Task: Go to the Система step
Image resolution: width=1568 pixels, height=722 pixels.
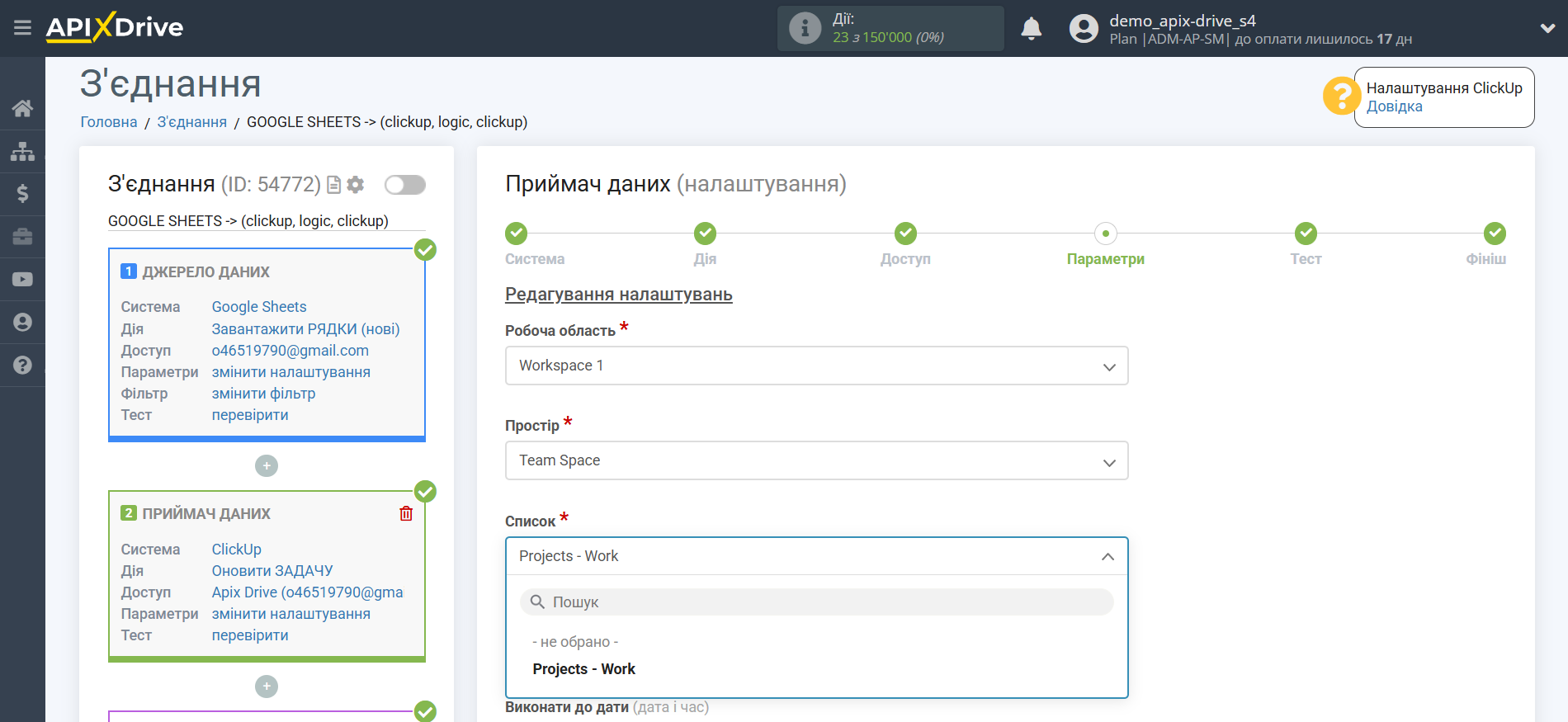Action: (x=517, y=234)
